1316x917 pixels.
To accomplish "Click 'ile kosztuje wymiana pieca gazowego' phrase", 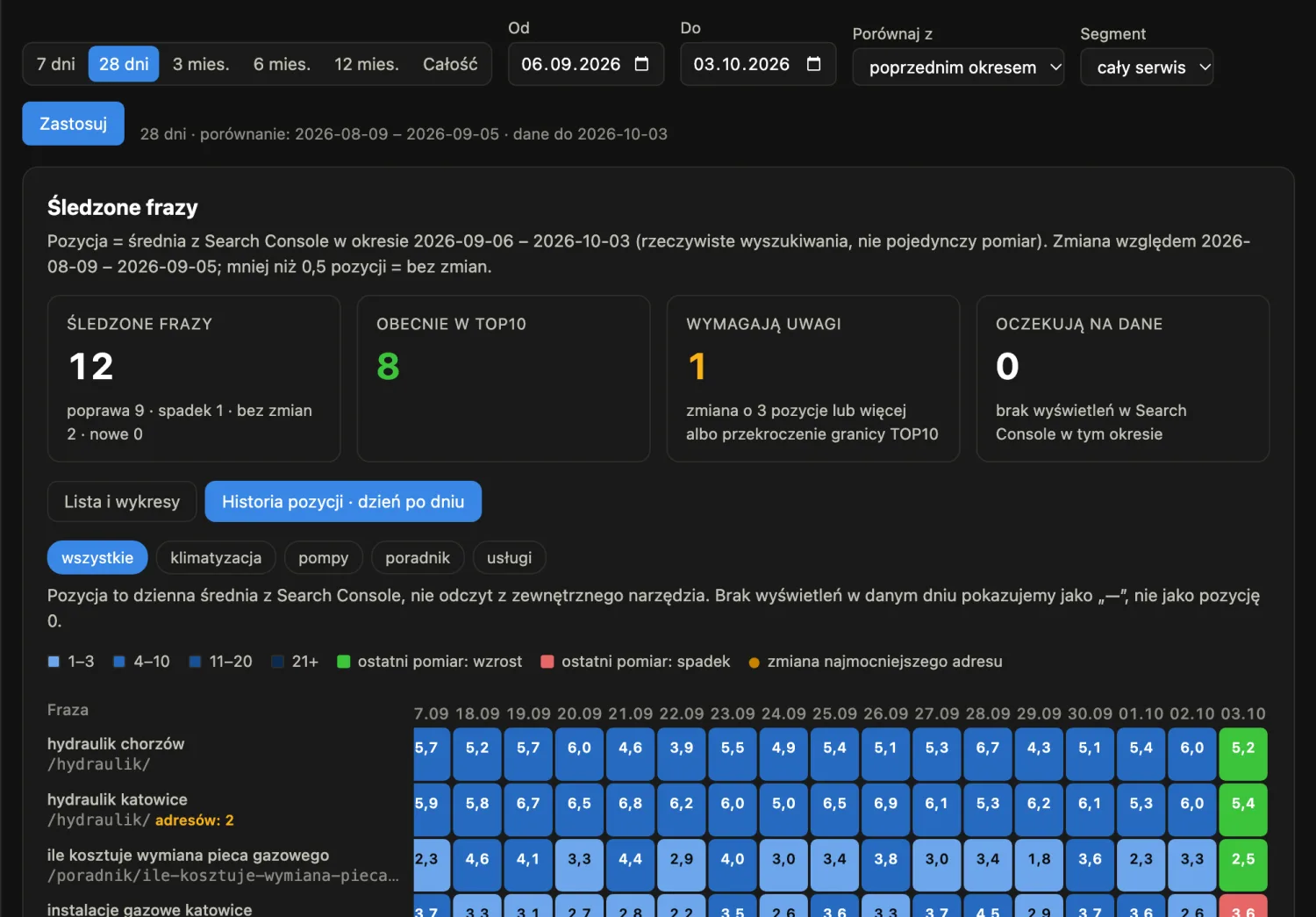I will 188,855.
